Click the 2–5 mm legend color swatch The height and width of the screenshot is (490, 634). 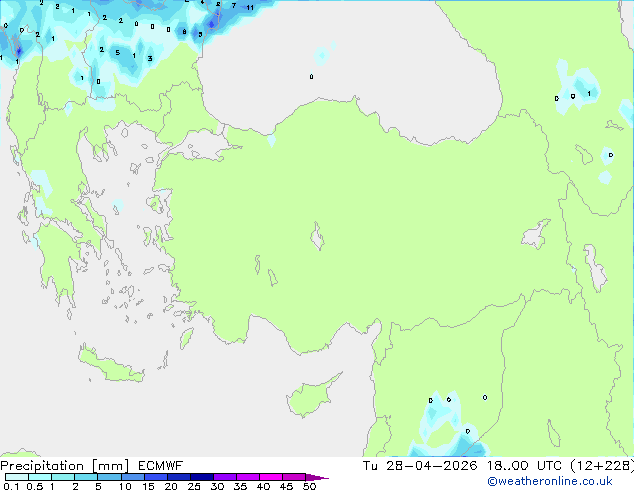[x=86, y=477]
